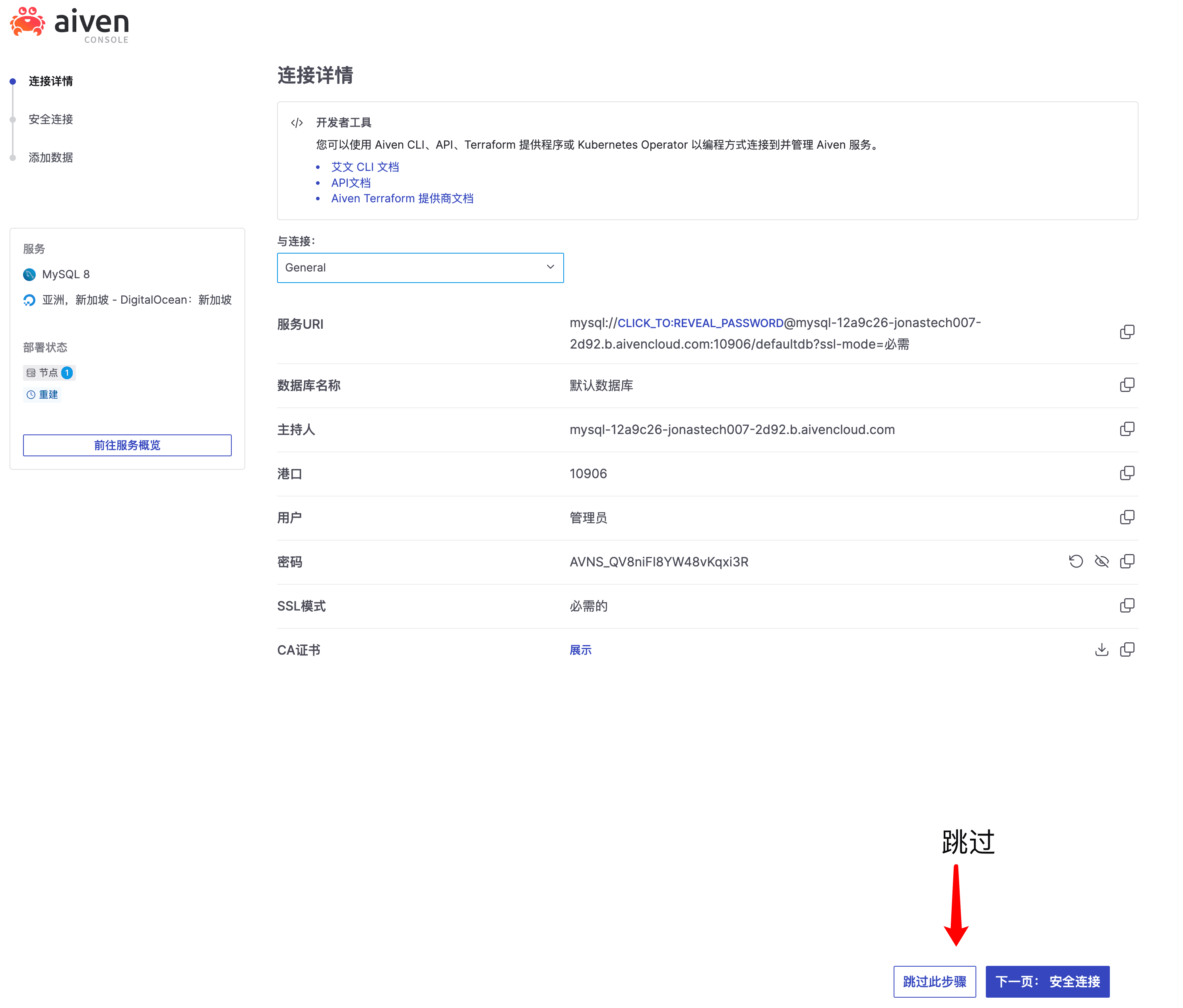Click 展示 to show CA certificate
1183x1008 pixels.
coord(580,650)
